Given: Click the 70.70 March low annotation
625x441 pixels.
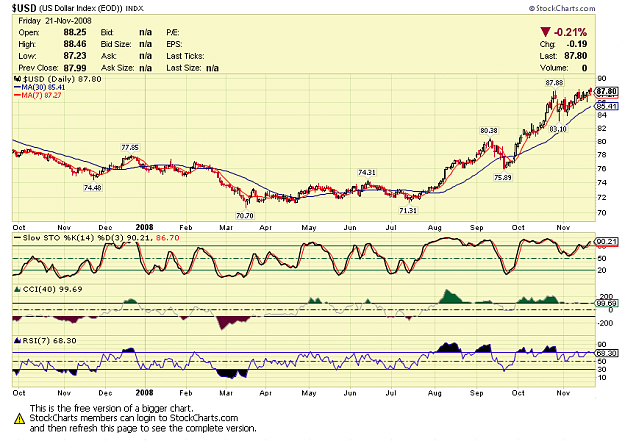Looking at the screenshot, I should click(x=245, y=215).
